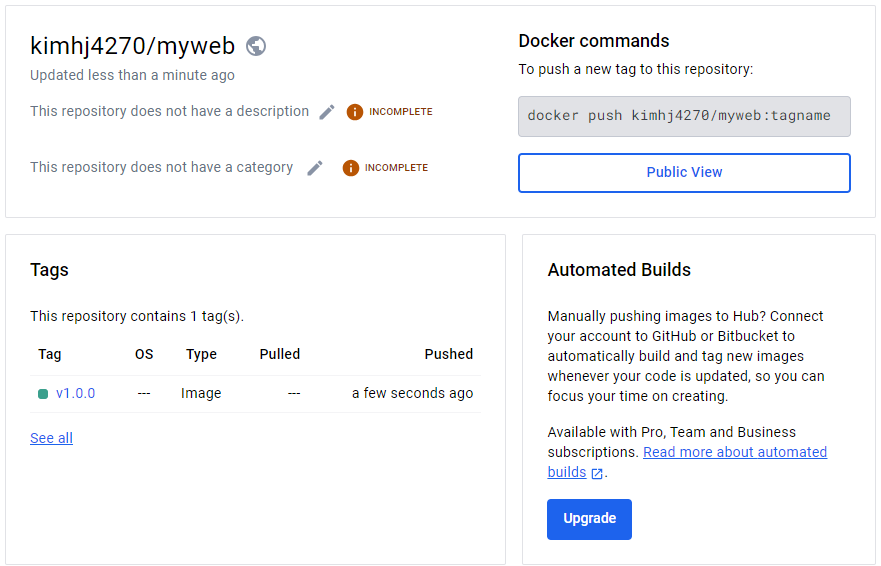Follow the Read more about automated builds link
This screenshot has width=881, height=566.
click(x=734, y=452)
